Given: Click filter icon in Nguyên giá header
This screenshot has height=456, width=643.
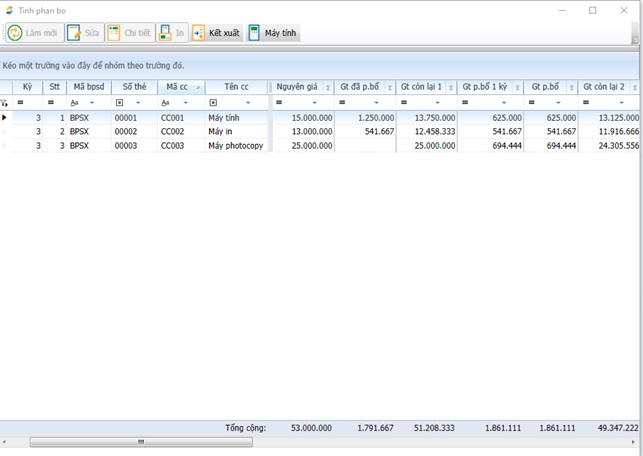Looking at the screenshot, I should (x=328, y=88).
